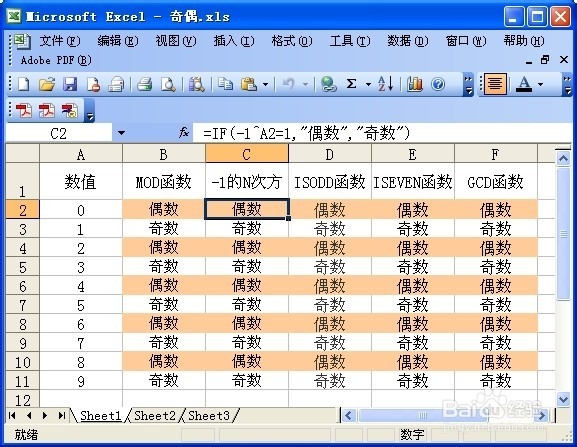Click previous-sheet tab navigation arrow
The height and width of the screenshot is (447, 577).
pos(29,416)
